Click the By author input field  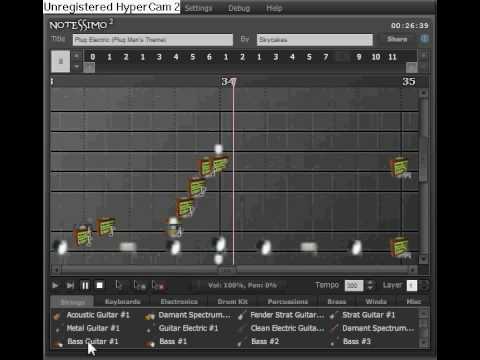pyautogui.click(x=315, y=40)
